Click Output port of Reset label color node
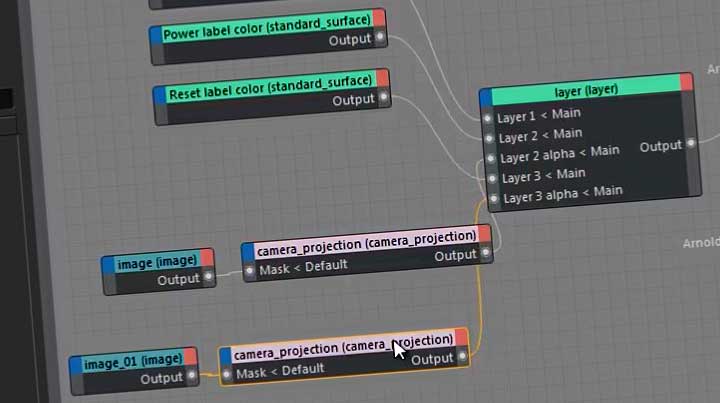 [x=384, y=99]
